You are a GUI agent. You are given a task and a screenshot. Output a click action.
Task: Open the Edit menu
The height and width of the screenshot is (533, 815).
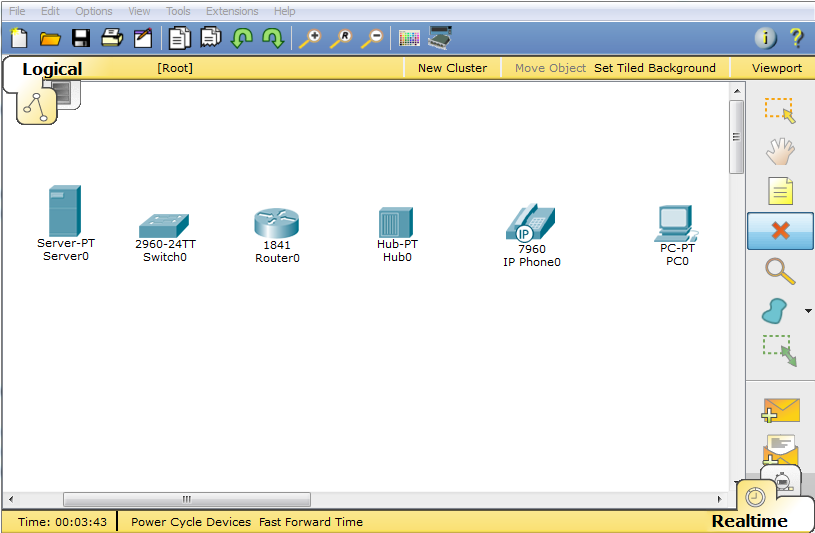click(50, 11)
